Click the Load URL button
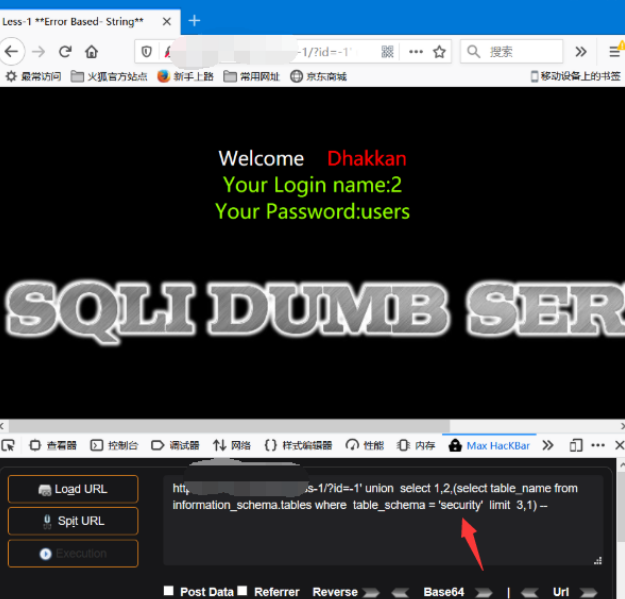Screen dimensions: 625x599 pyautogui.click(x=73, y=489)
